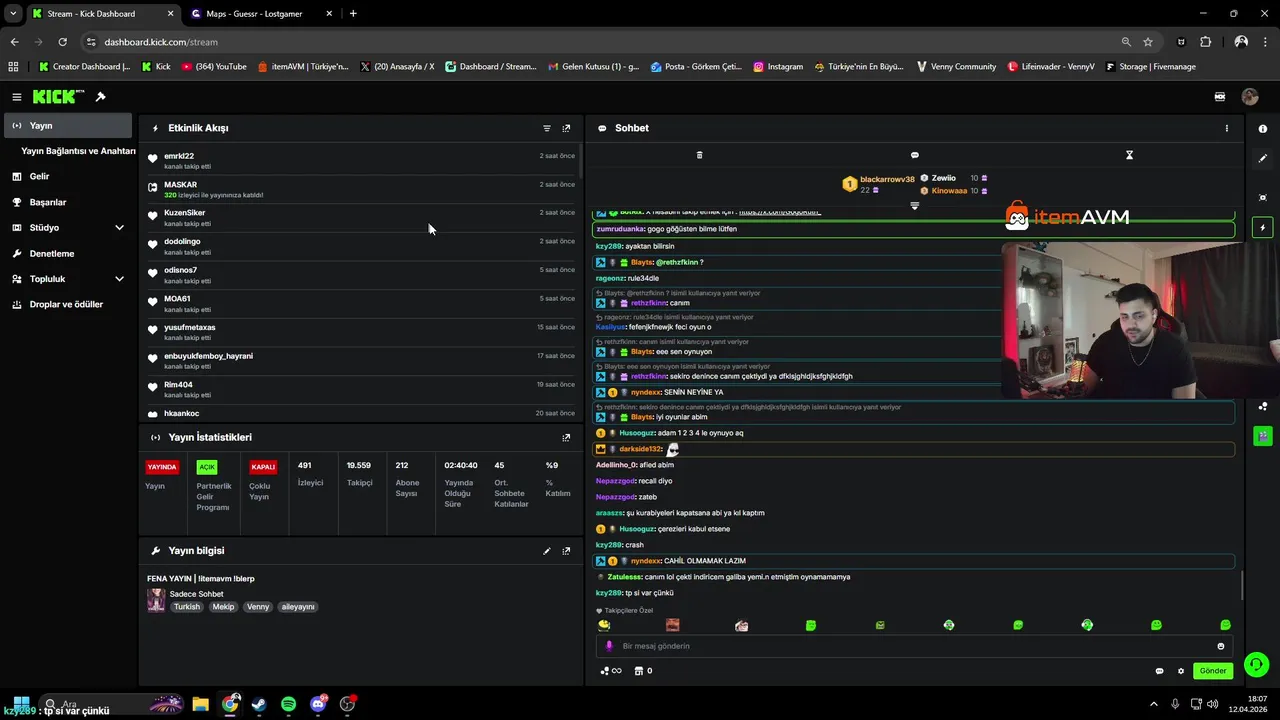Viewport: 1280px width, 720px height.
Task: Send message with Gönder button
Action: coord(1213,671)
